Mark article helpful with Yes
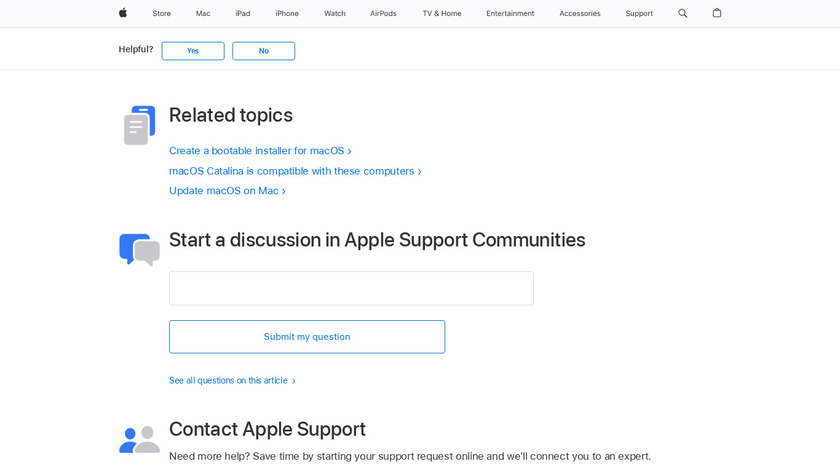This screenshot has height=472, width=840. (x=193, y=51)
